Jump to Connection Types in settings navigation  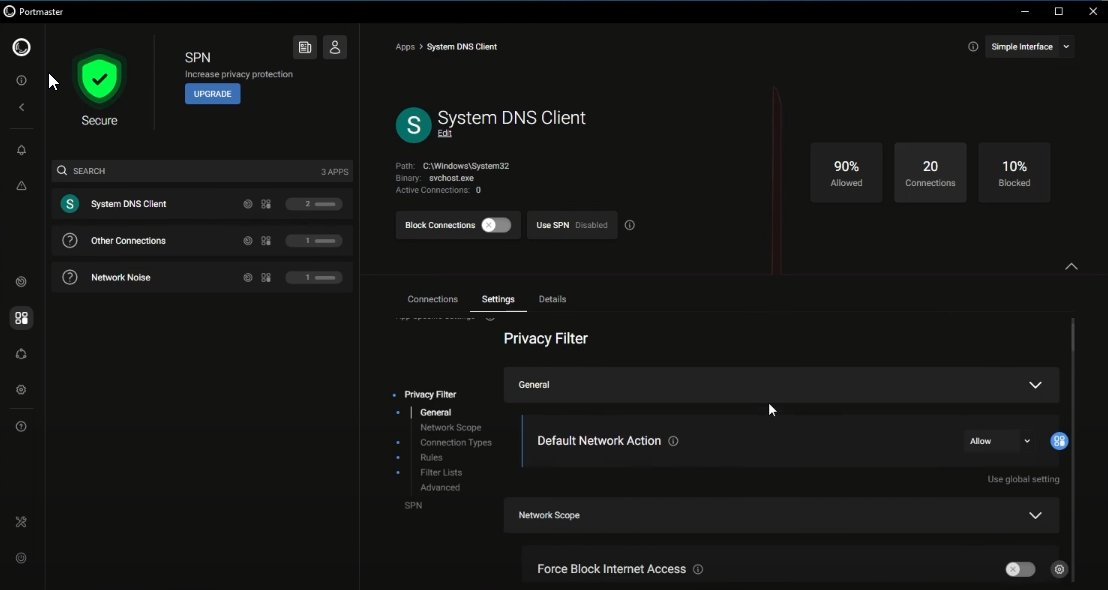[456, 442]
